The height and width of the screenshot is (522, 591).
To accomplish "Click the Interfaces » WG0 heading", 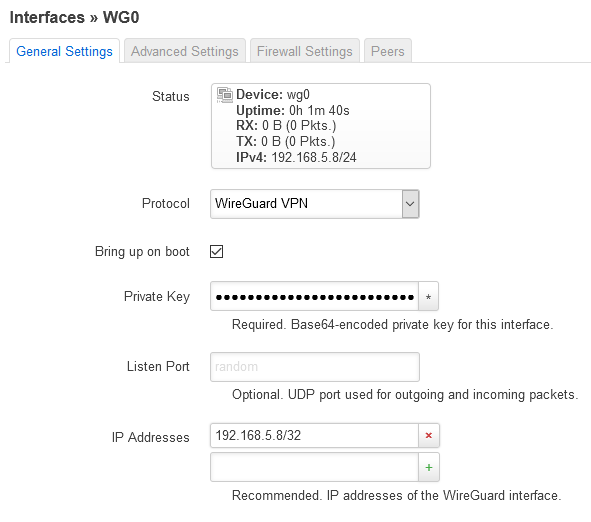I will [x=74, y=17].
